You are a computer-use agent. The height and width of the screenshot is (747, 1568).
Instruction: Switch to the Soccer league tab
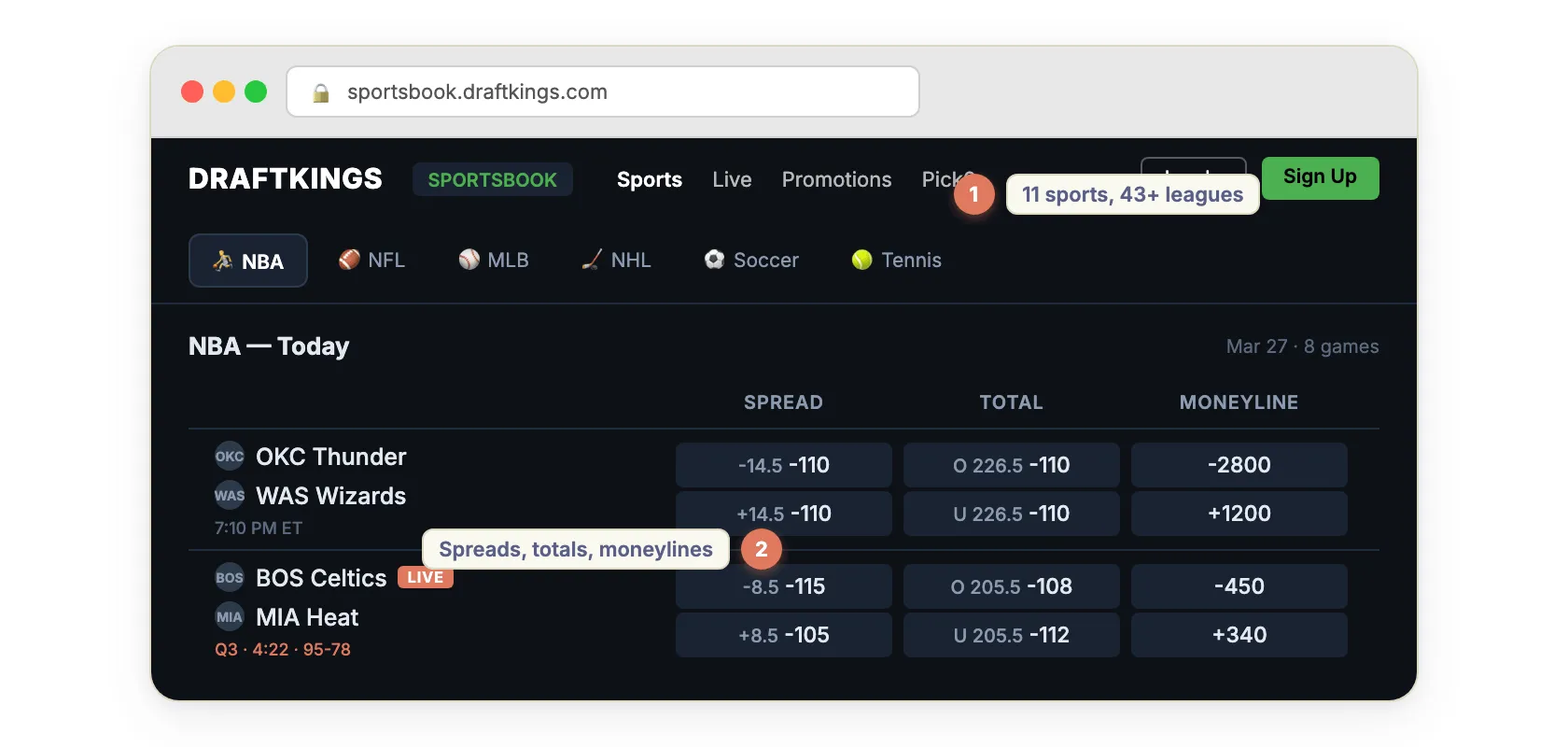[x=751, y=260]
